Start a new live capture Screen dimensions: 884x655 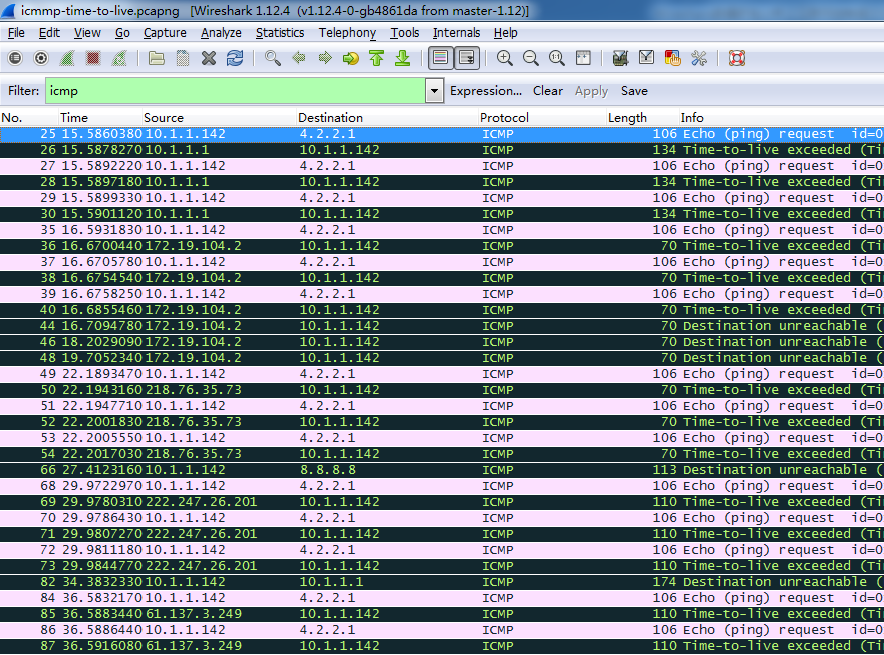(x=67, y=58)
